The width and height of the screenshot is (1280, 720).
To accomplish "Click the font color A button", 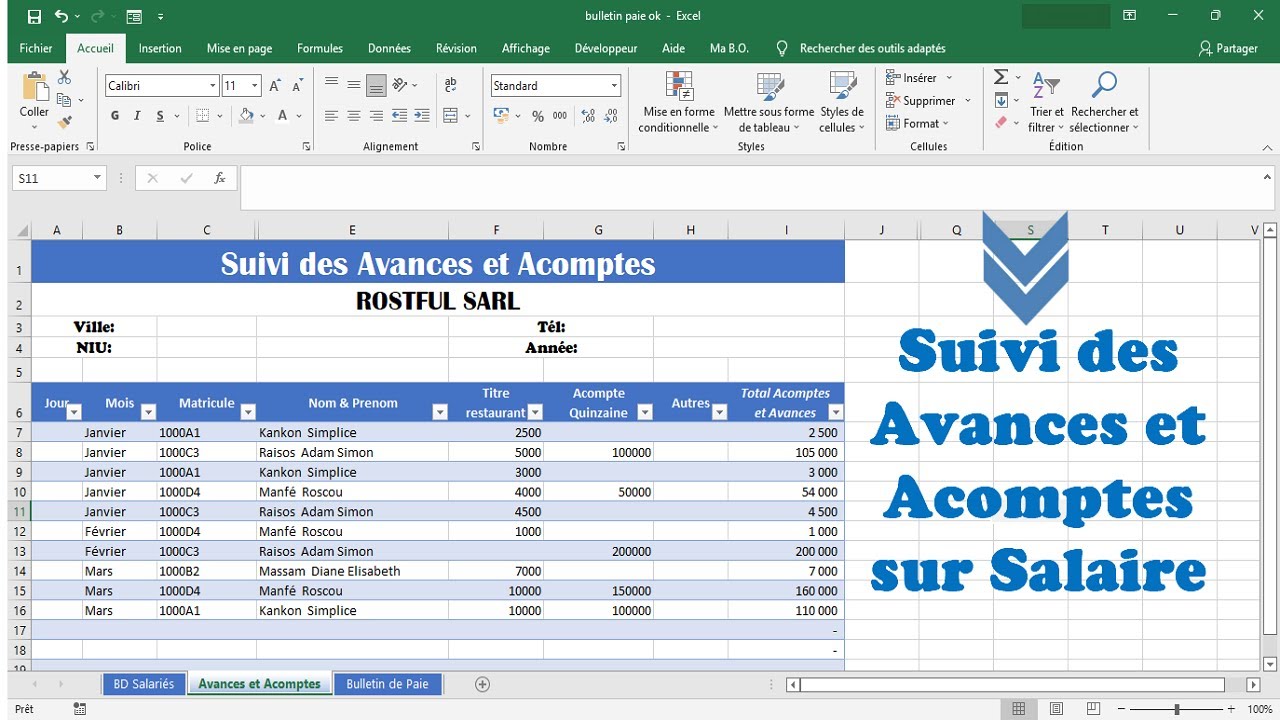I will 284,116.
